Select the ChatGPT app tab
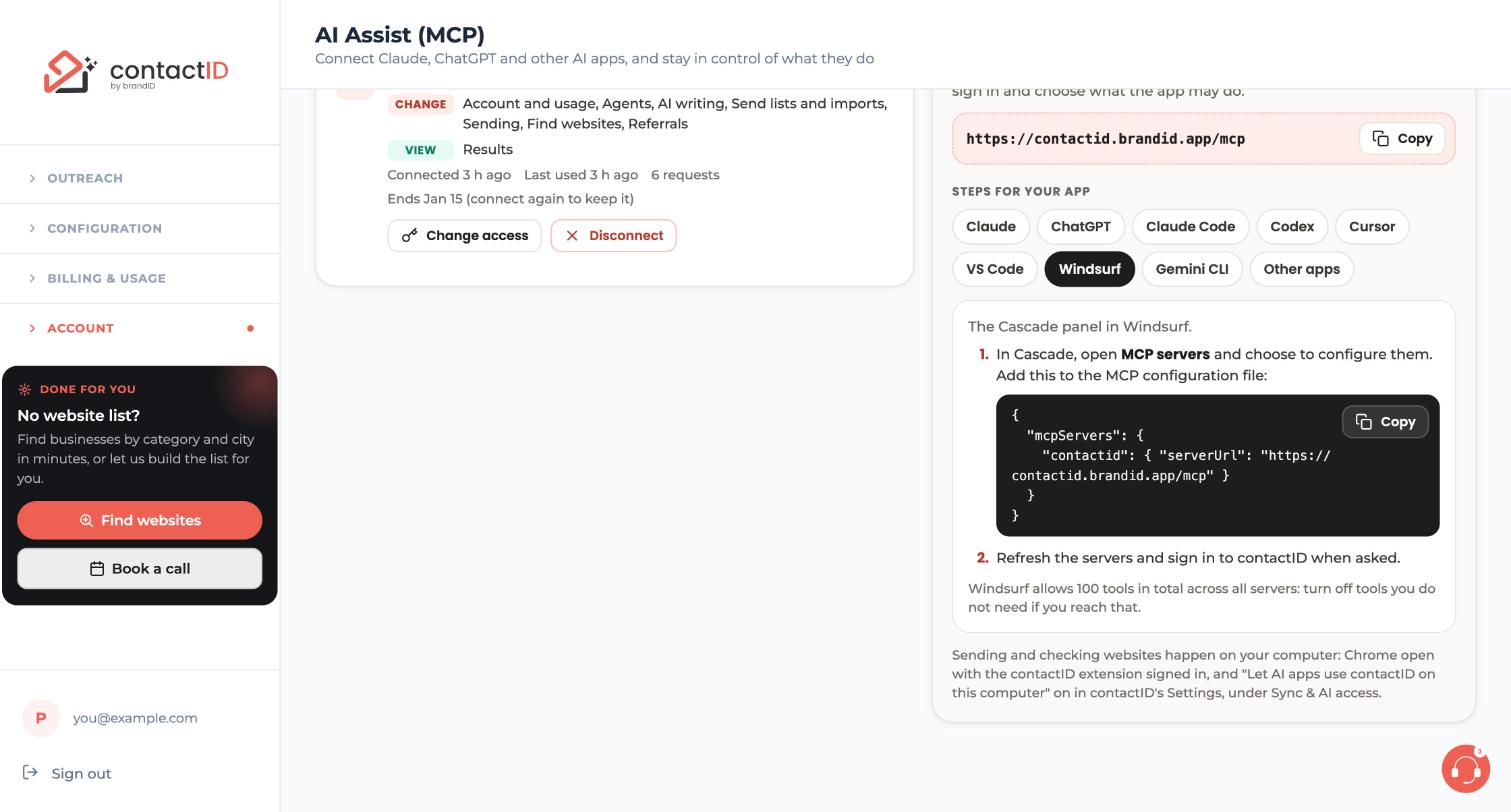This screenshot has width=1511, height=812. click(1081, 227)
